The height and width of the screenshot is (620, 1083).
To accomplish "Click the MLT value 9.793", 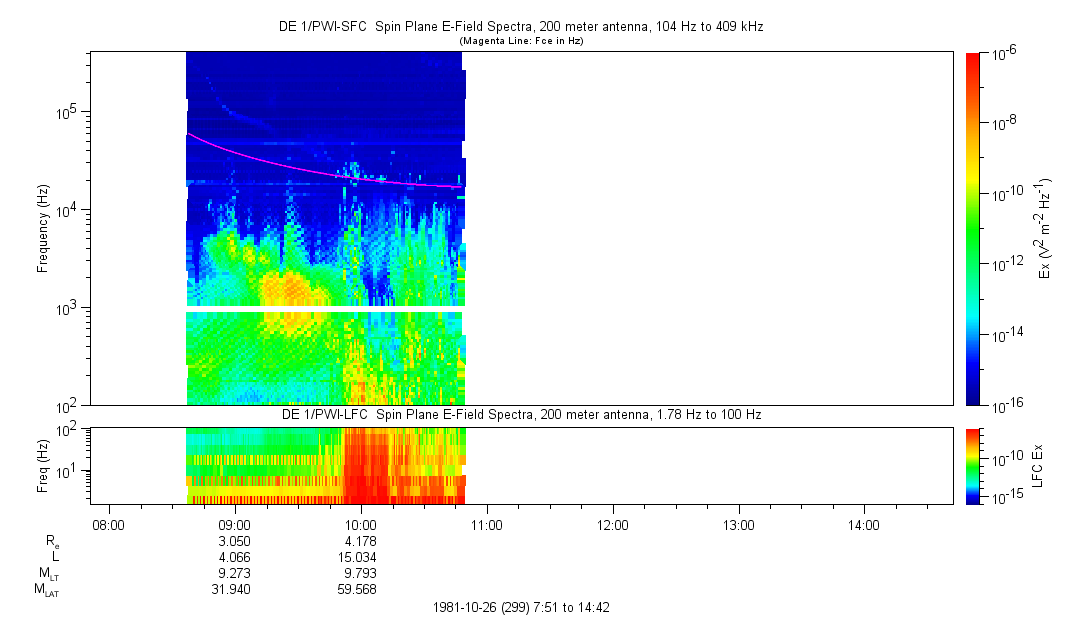I will click(361, 573).
